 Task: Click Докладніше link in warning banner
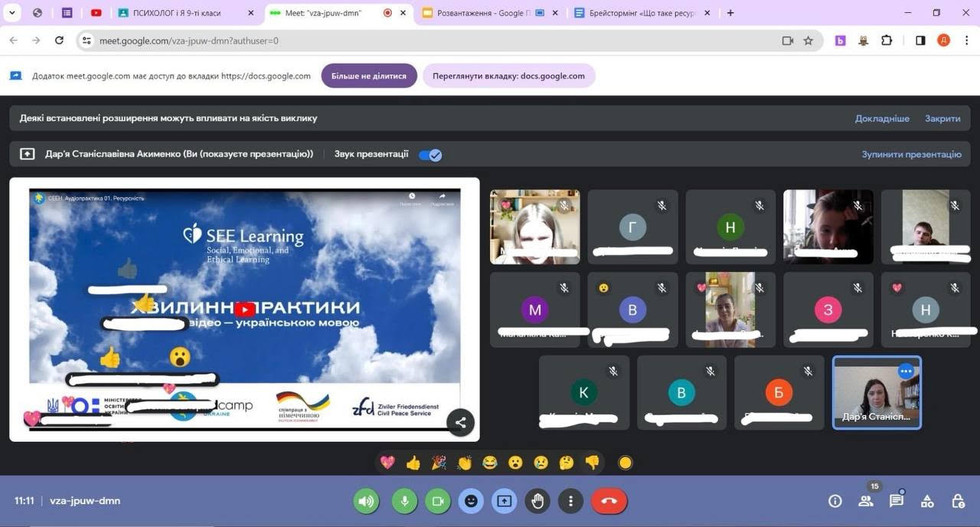pos(882,118)
